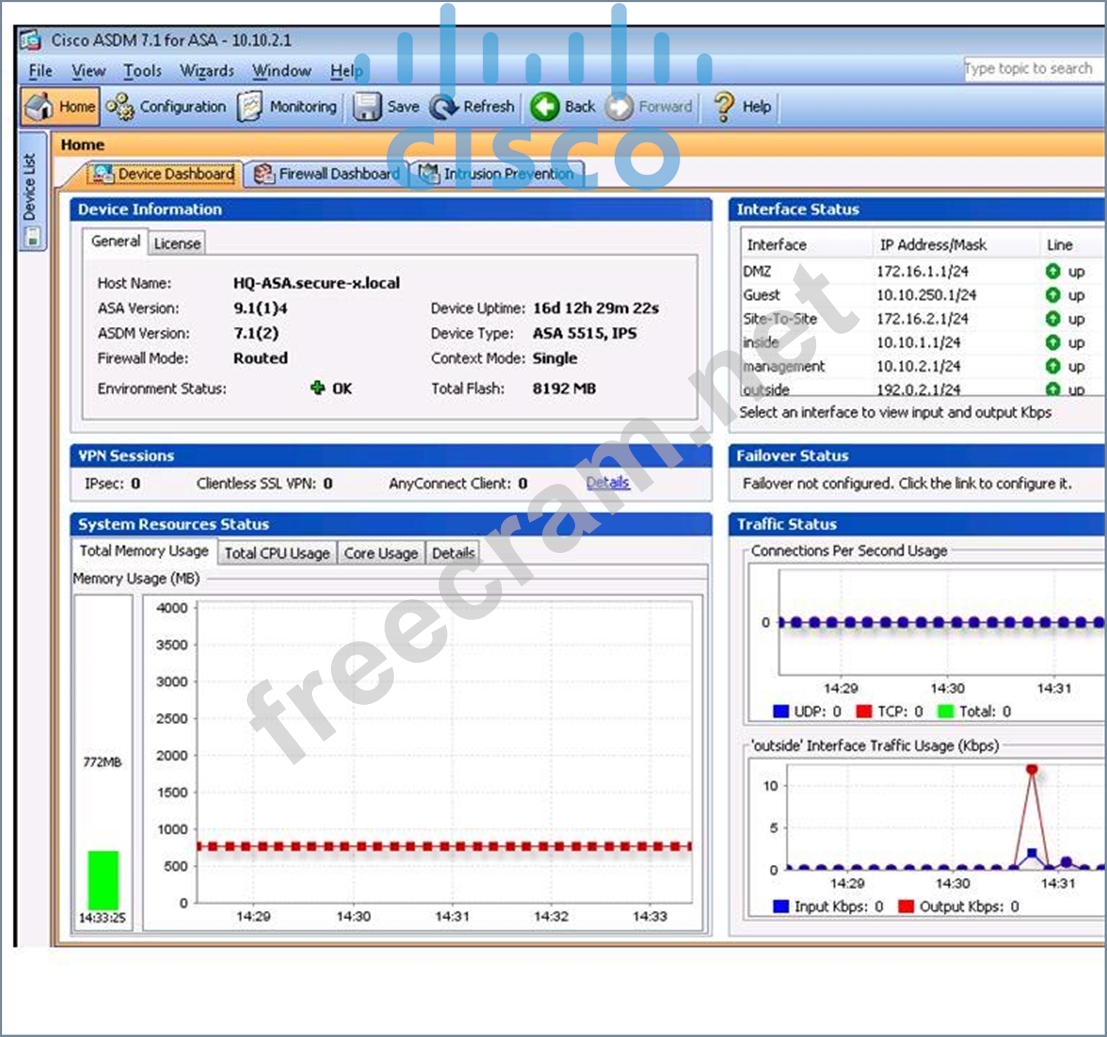Click the Home toolbar icon
Screen dimensions: 1107x1037
tap(39, 106)
